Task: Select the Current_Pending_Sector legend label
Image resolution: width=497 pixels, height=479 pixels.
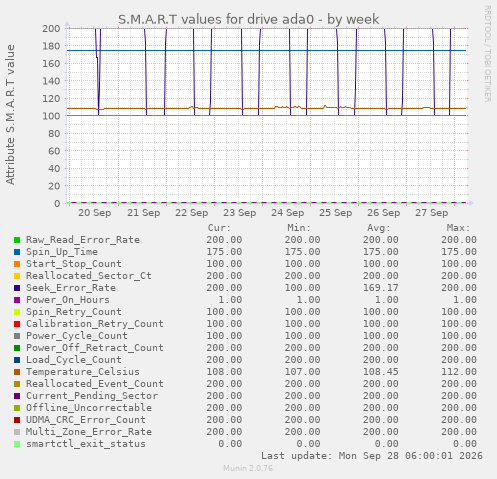Action: 92,396
